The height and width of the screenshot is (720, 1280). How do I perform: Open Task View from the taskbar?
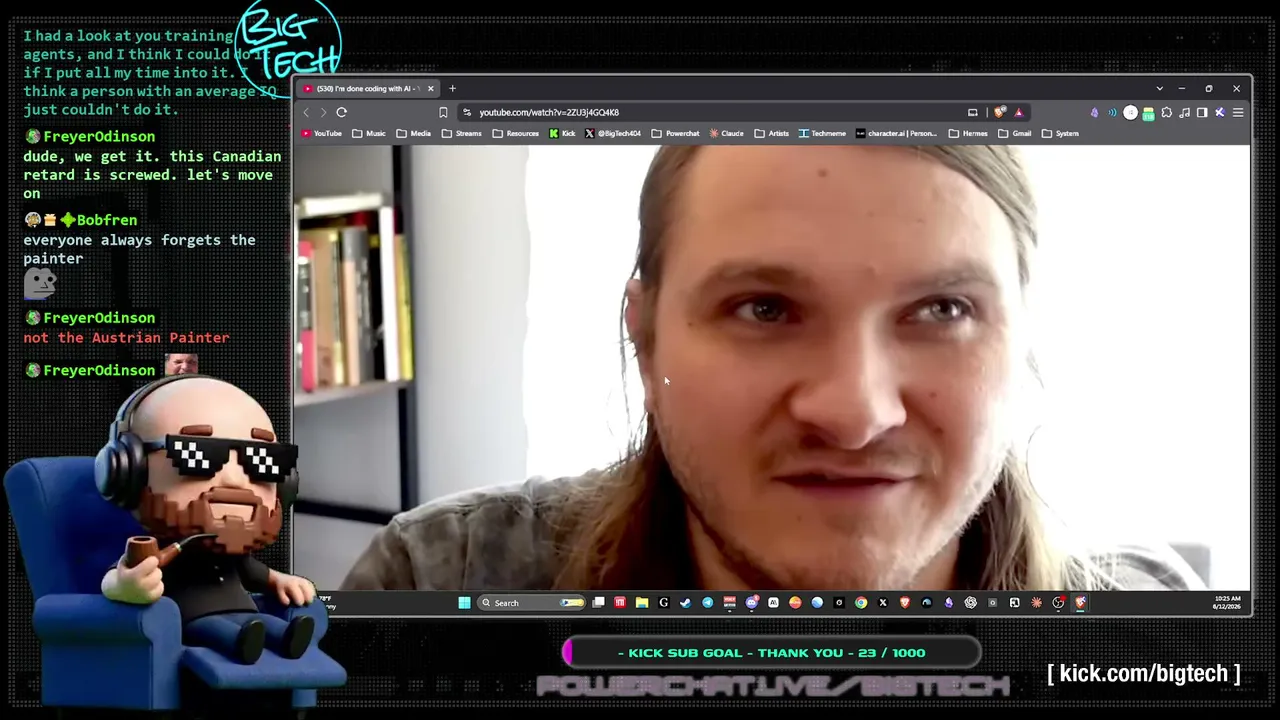[x=598, y=603]
